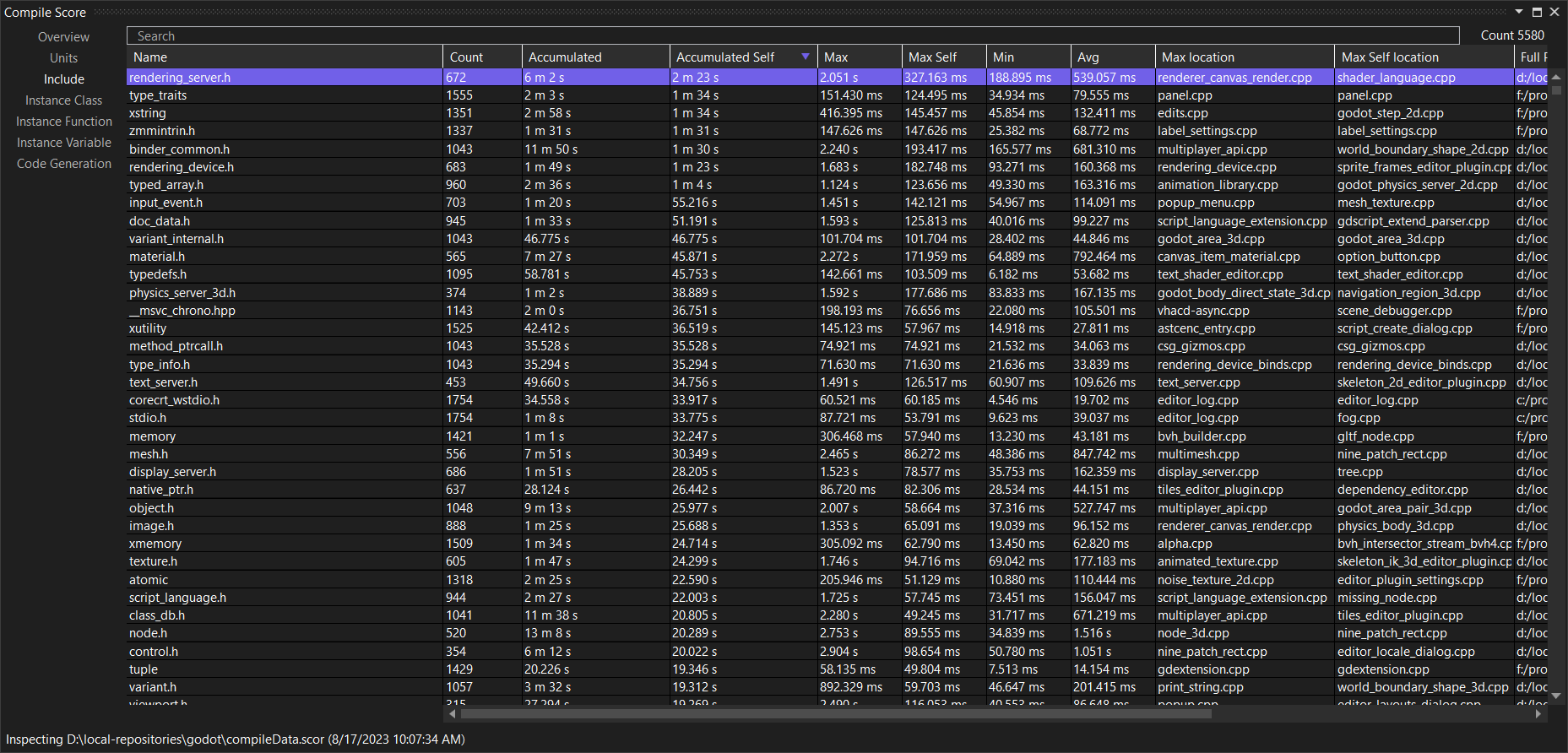This screenshot has width=1568, height=753.
Task: Select the input_event.h row
Action: 838,203
